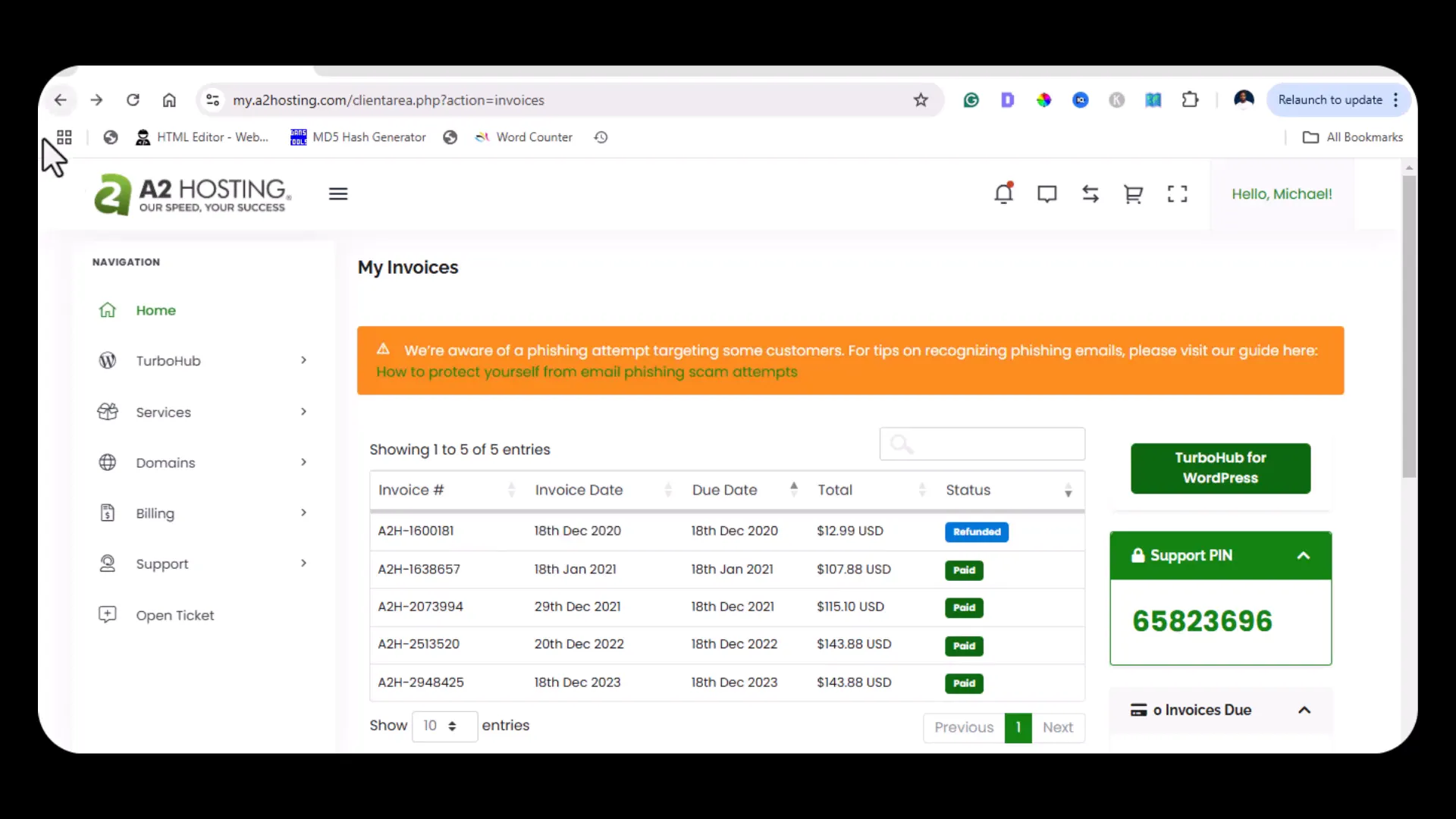Screen dimensions: 1456x819
Task: Select page 1 in pagination
Action: [1018, 727]
